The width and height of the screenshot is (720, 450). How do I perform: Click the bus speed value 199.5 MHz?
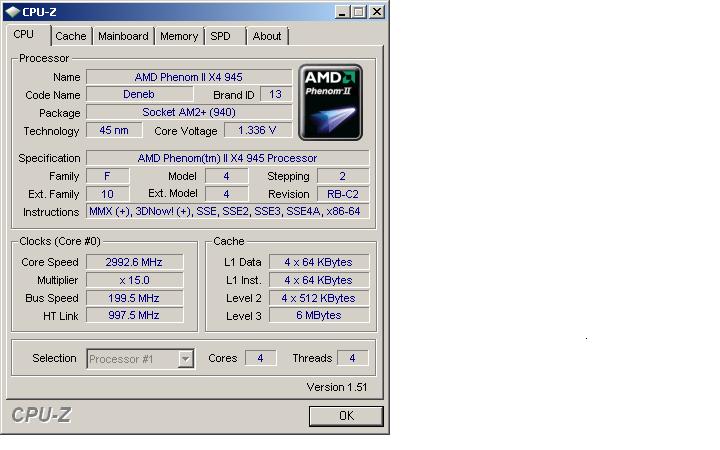click(x=134, y=298)
